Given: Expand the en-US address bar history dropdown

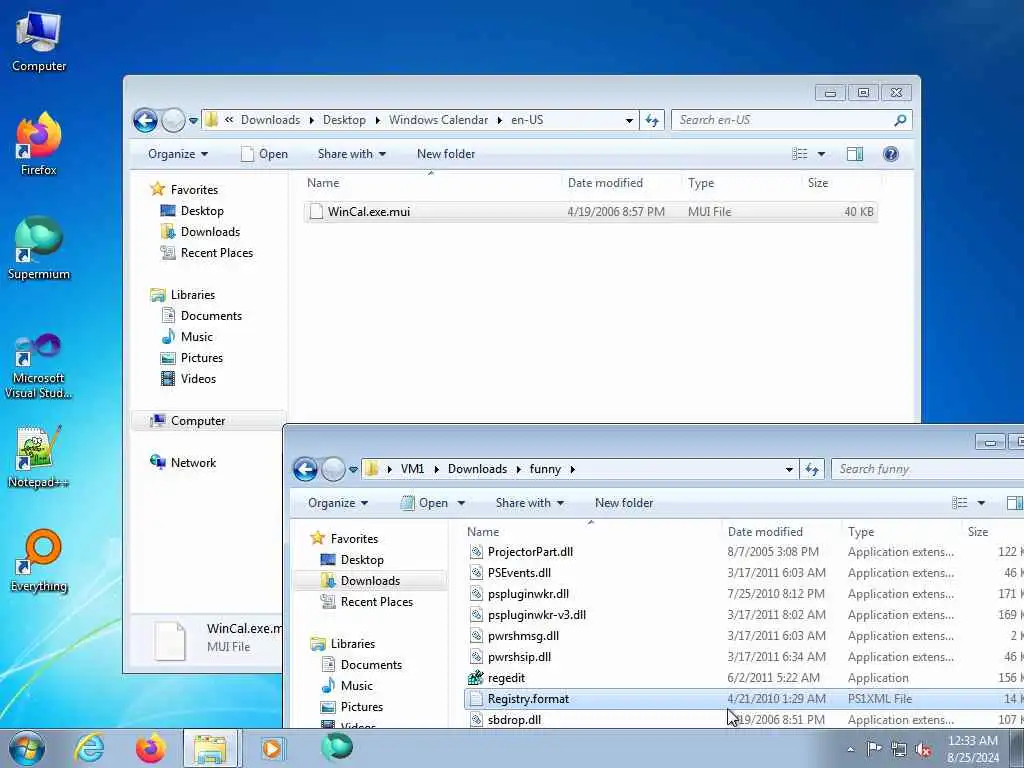Looking at the screenshot, I should (629, 120).
